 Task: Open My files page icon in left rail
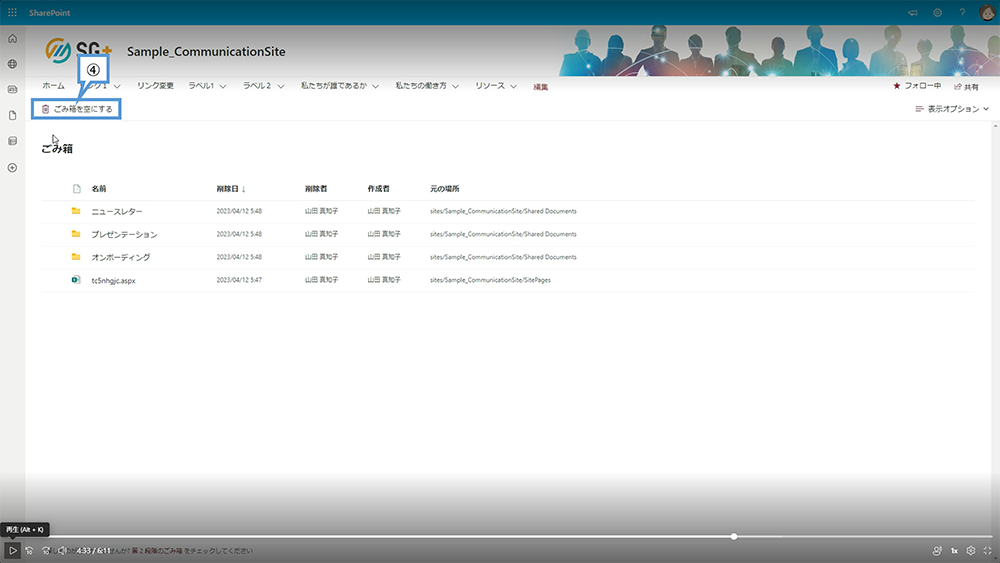click(12, 115)
